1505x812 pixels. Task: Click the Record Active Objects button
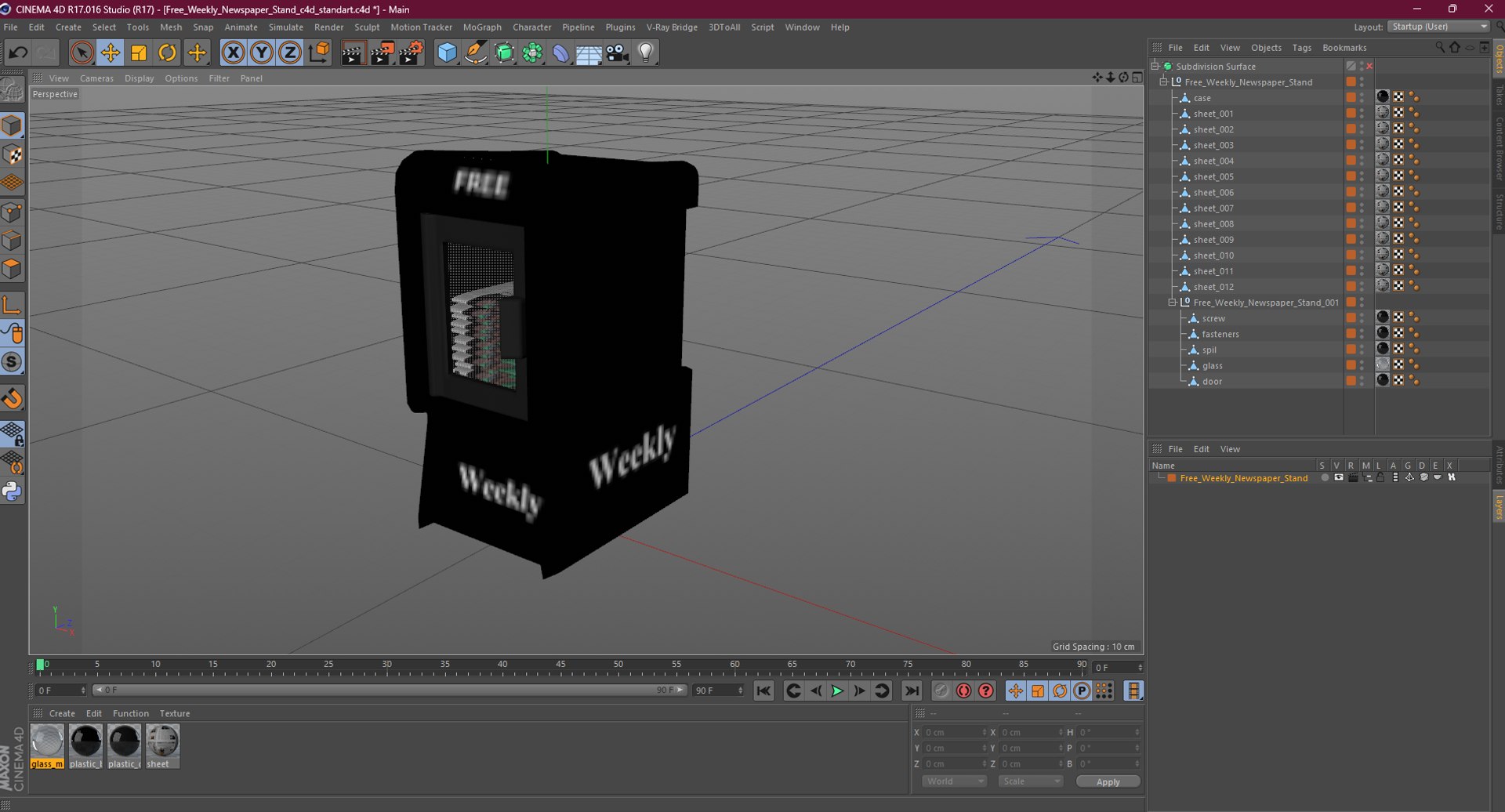pyautogui.click(x=941, y=691)
